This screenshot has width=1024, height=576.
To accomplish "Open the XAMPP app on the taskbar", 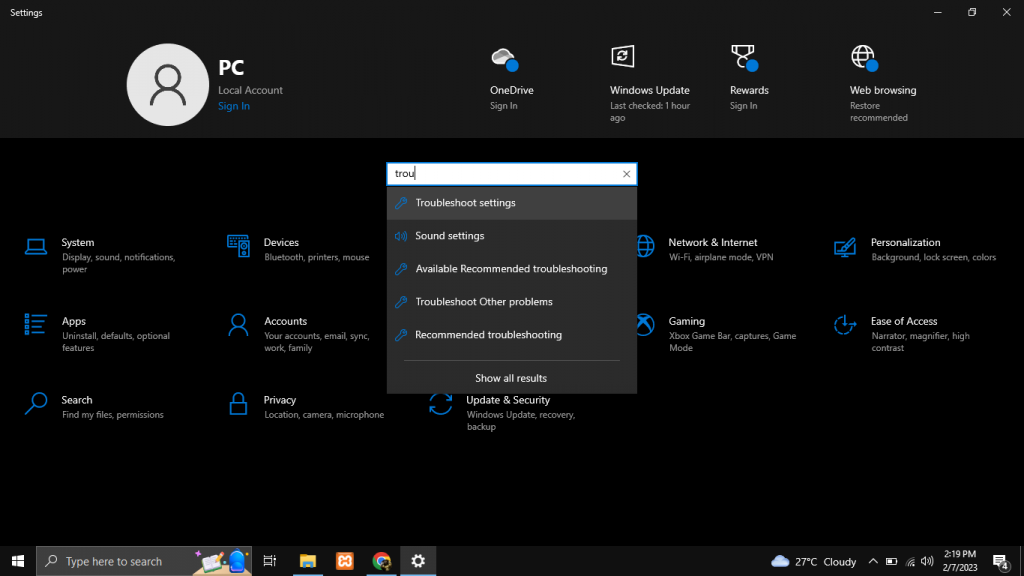I will 345,561.
